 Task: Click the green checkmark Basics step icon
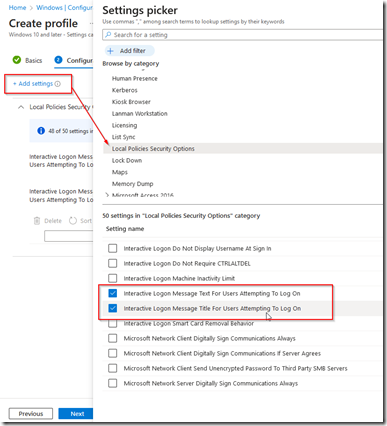17,60
